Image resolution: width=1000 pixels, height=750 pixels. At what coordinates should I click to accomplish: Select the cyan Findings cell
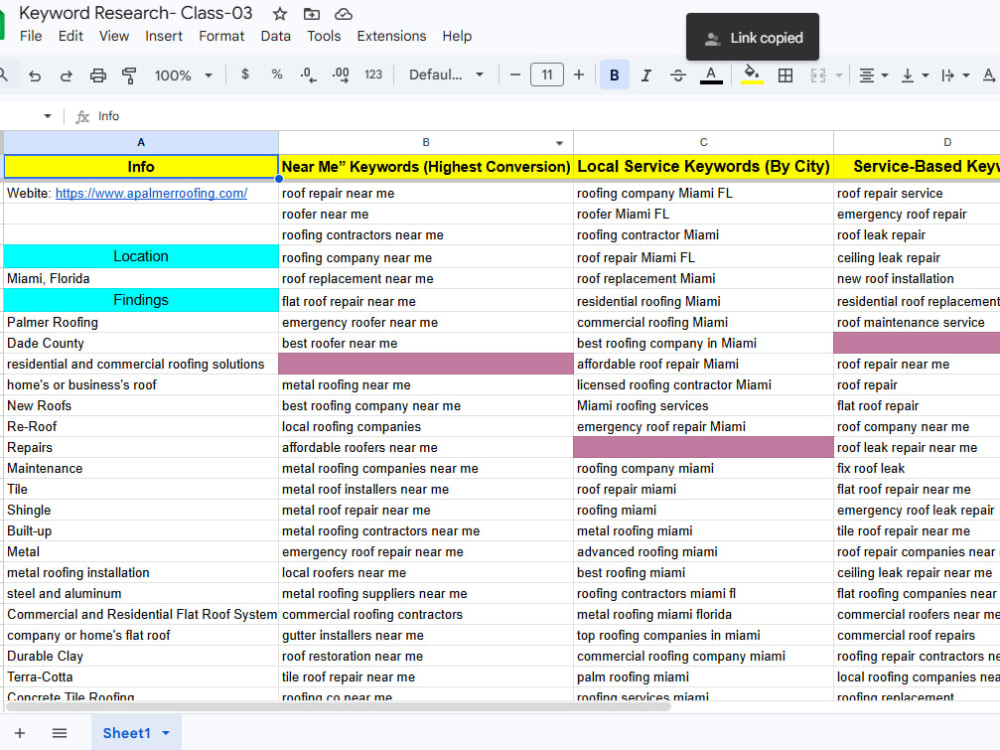tap(141, 300)
